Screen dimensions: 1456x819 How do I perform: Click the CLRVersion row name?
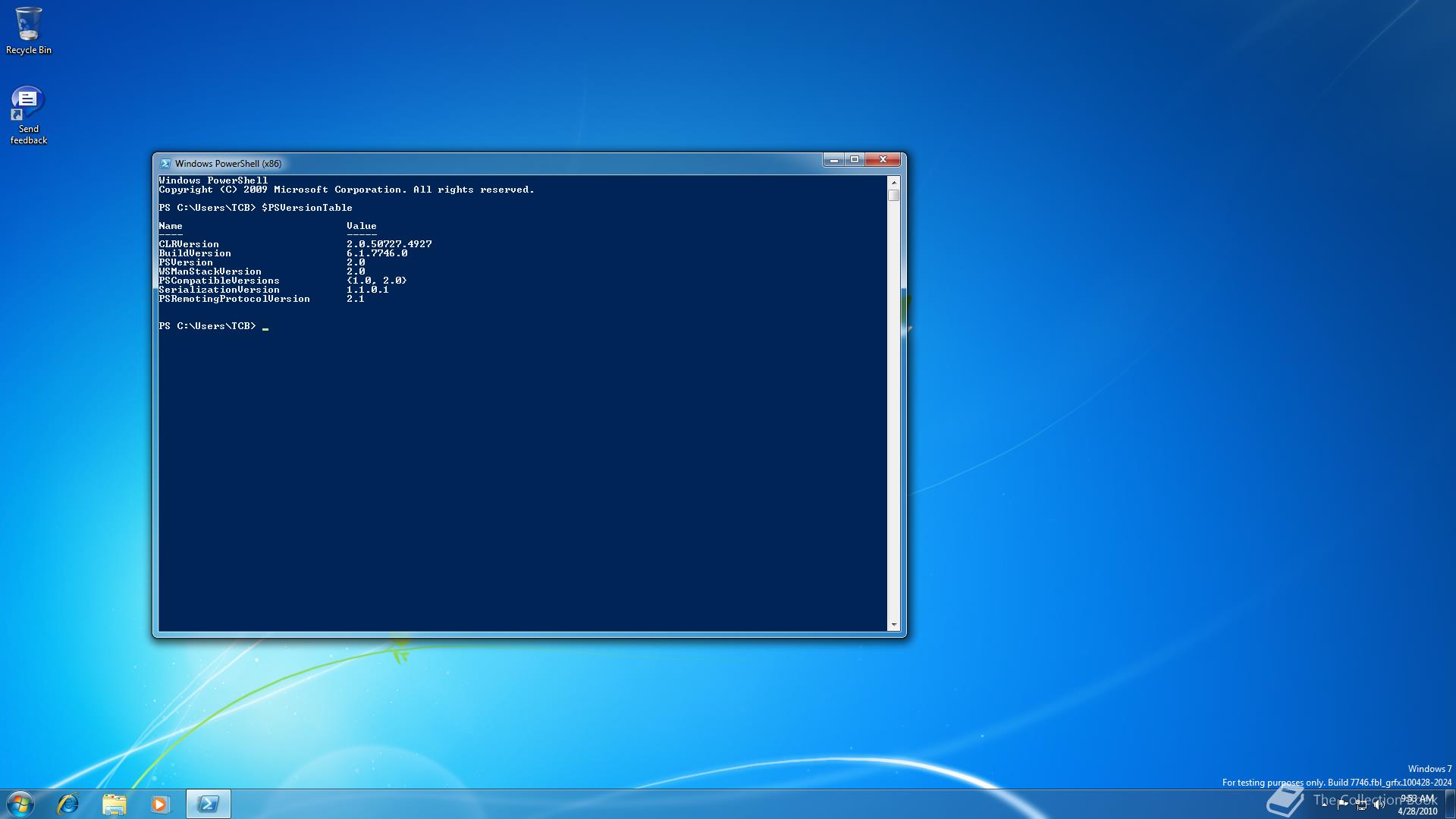[x=189, y=244]
